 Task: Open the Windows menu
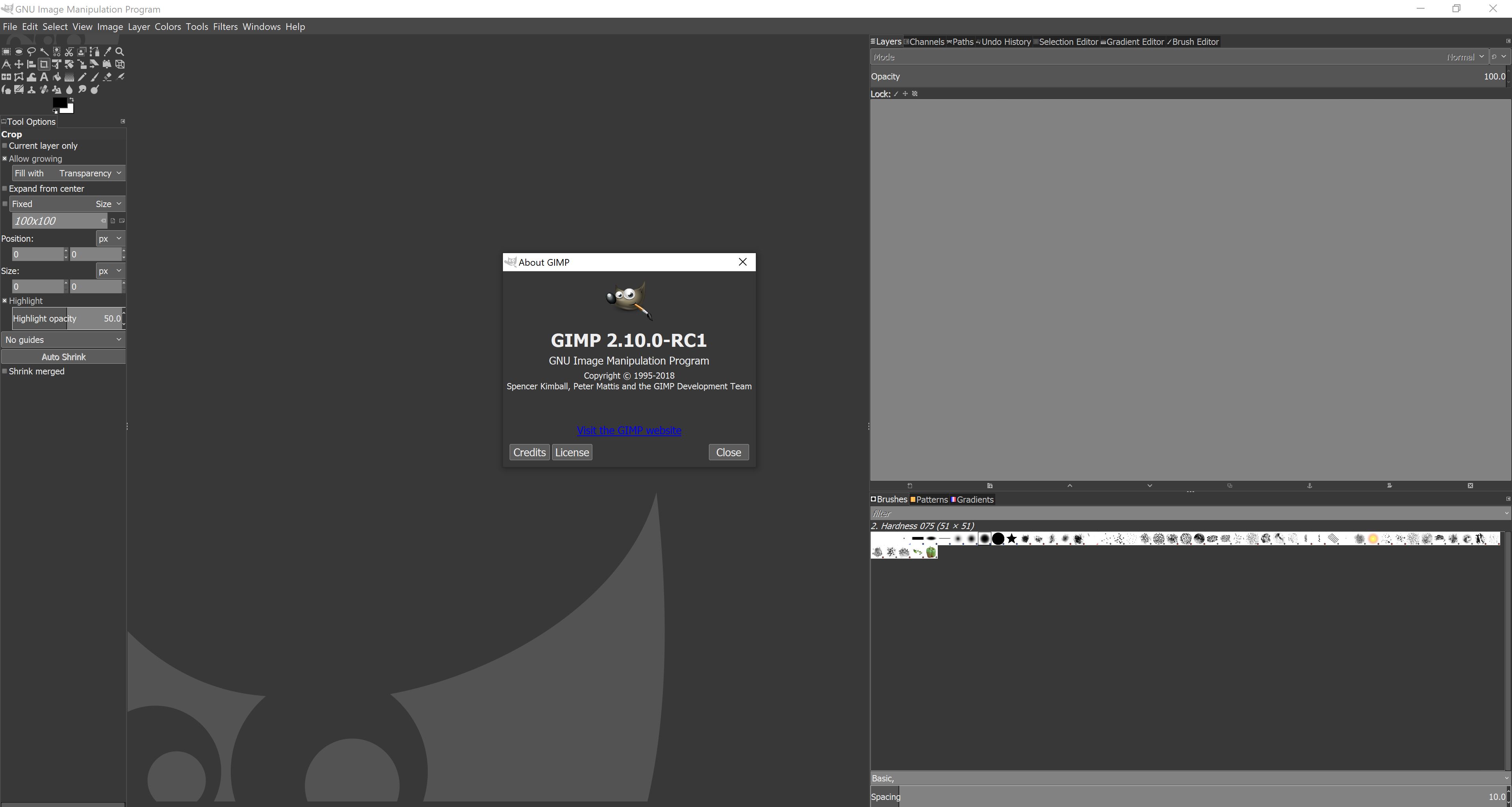pyautogui.click(x=261, y=26)
